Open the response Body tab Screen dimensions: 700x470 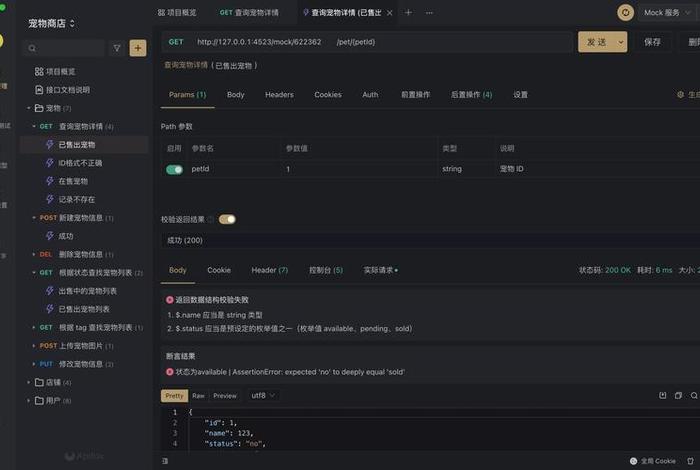177,270
